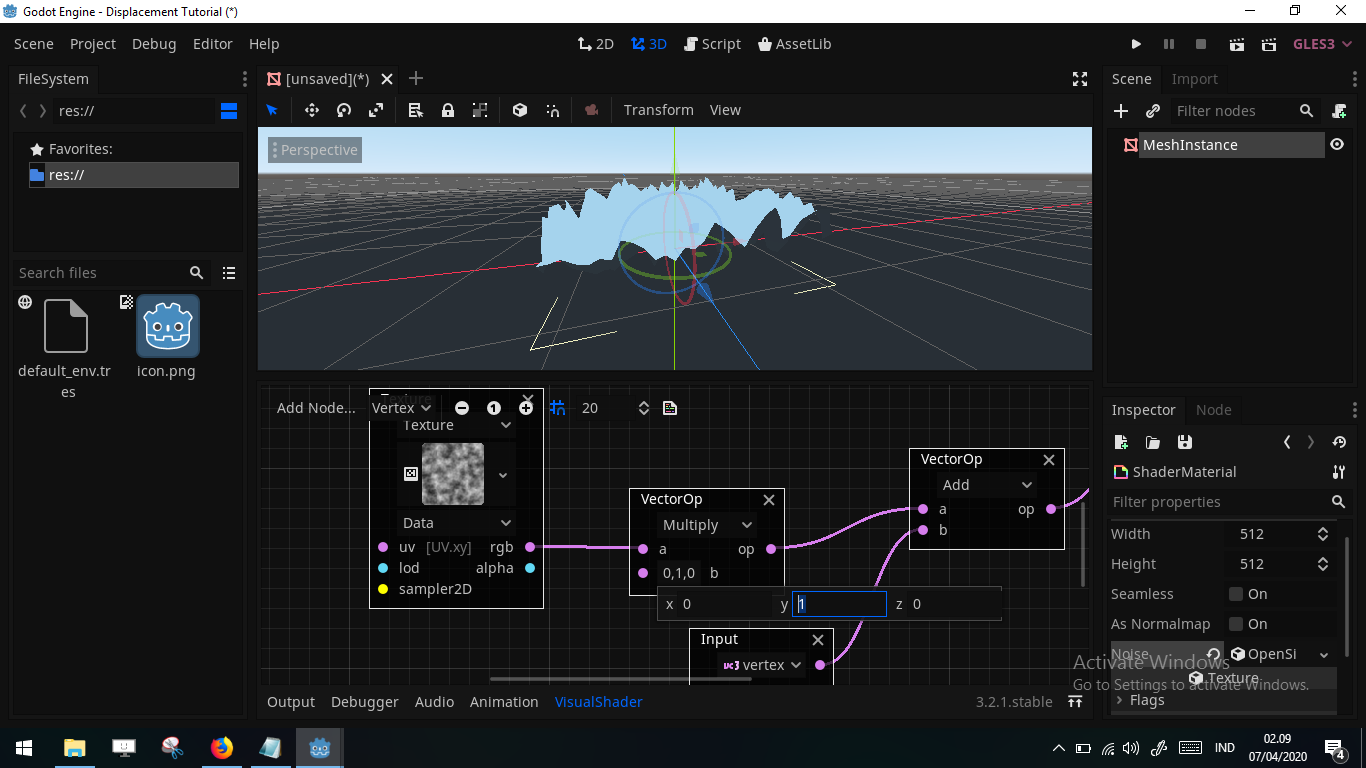1366x768 pixels.
Task: Select the Rotate tool in the 3D toolbar
Action: (x=343, y=110)
